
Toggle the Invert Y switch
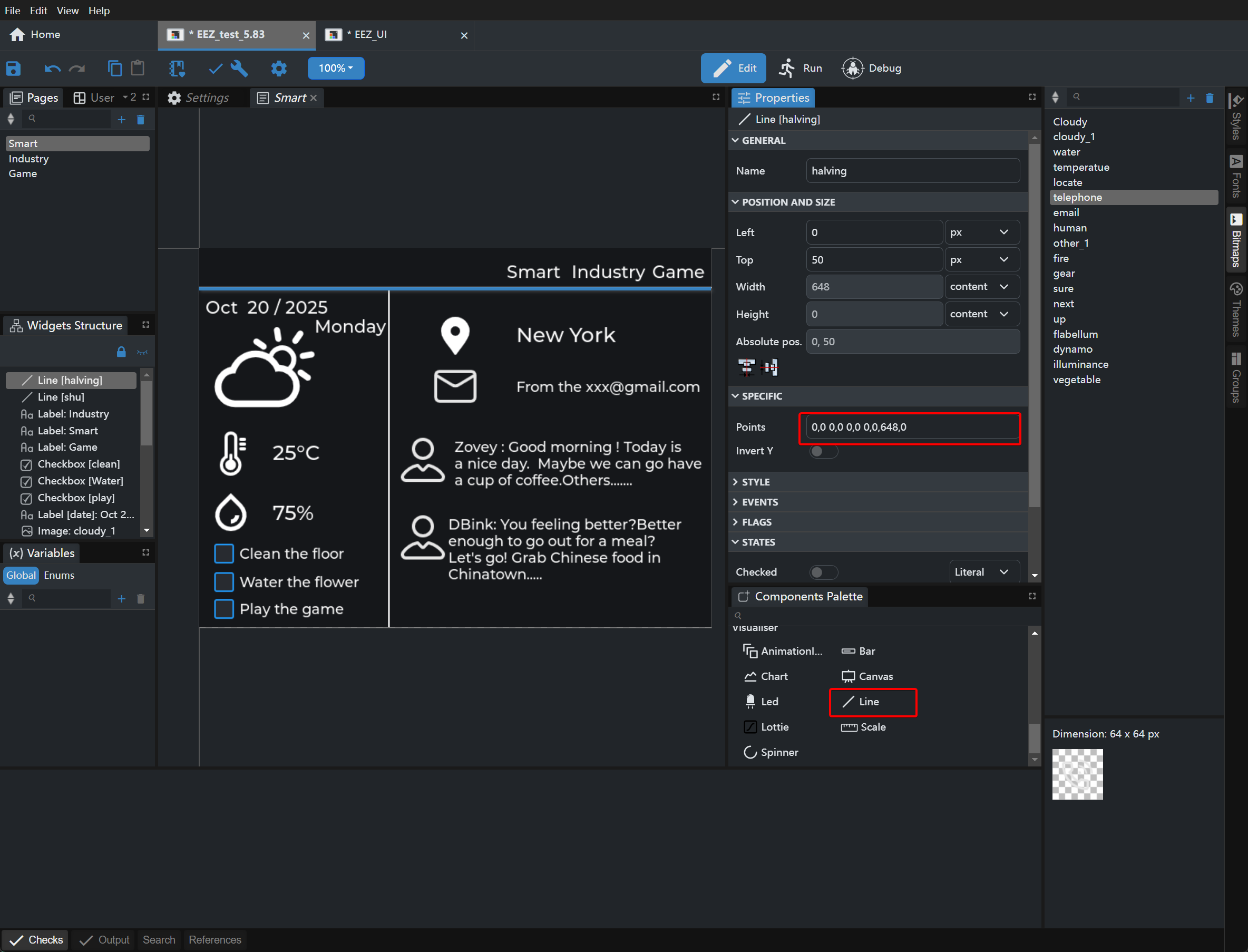point(823,451)
